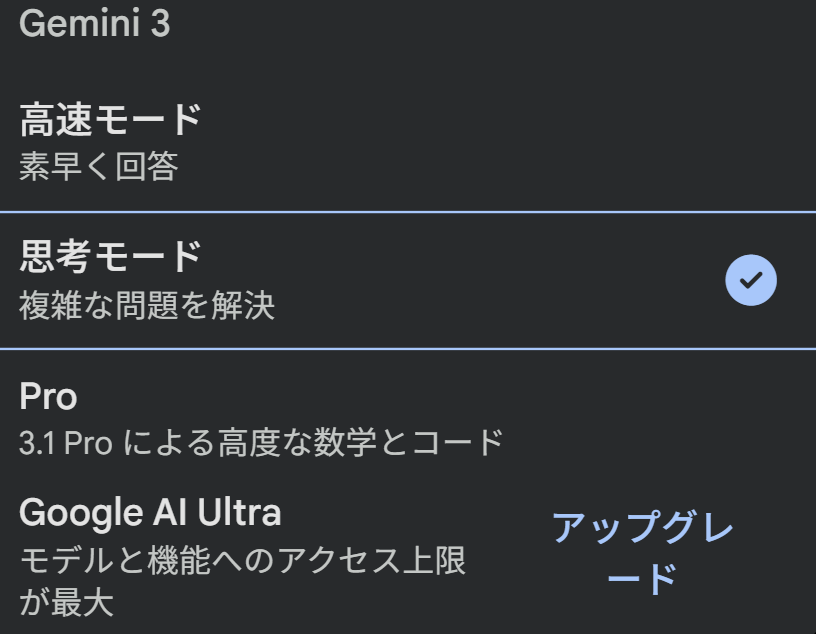
Task: Click the Pro label text
Action: tap(48, 396)
